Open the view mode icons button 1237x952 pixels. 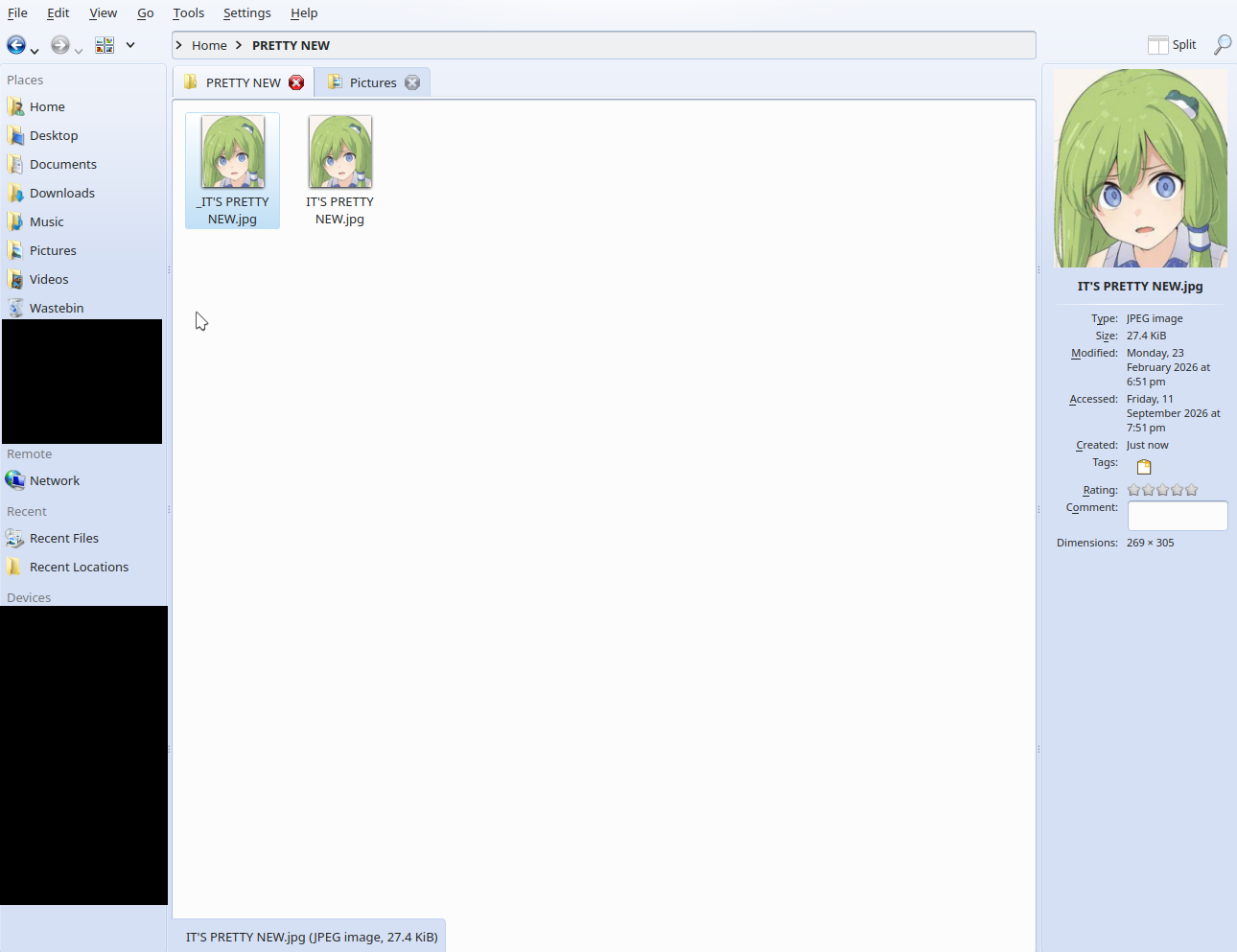[x=105, y=45]
